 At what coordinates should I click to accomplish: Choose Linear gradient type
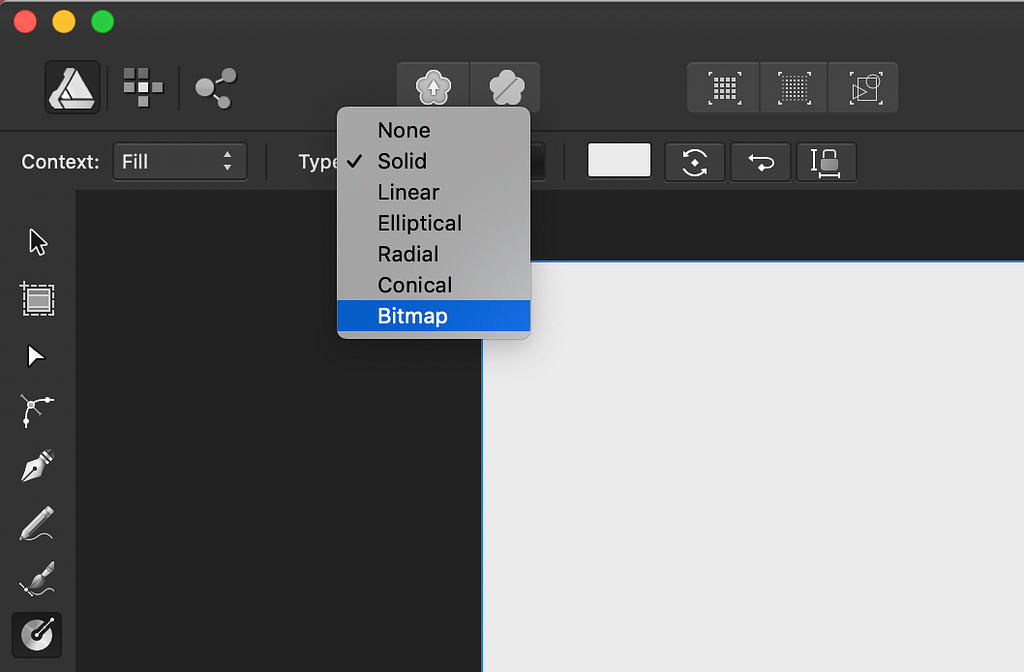pos(434,192)
